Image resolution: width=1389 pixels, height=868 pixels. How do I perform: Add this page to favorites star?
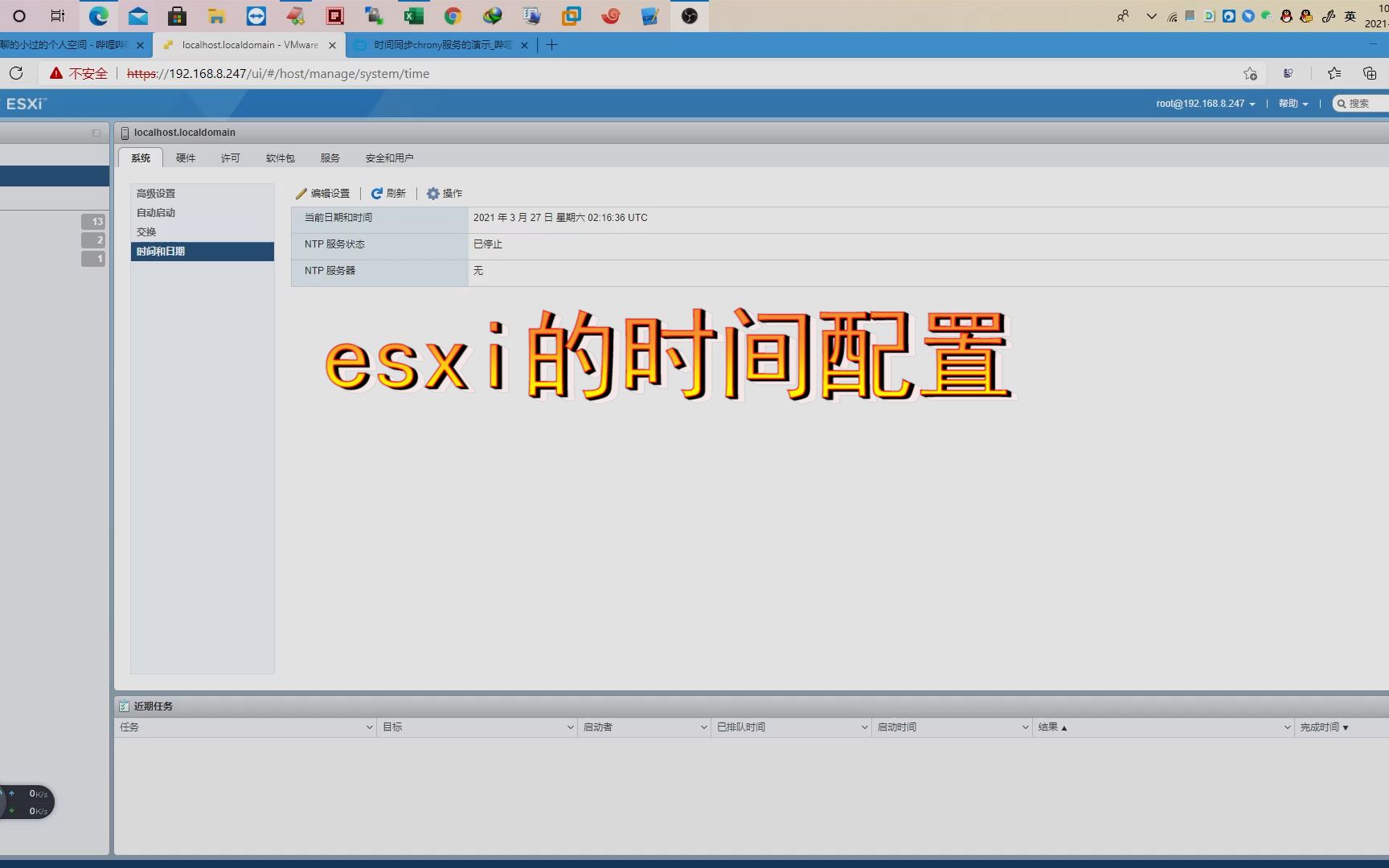pyautogui.click(x=1250, y=73)
